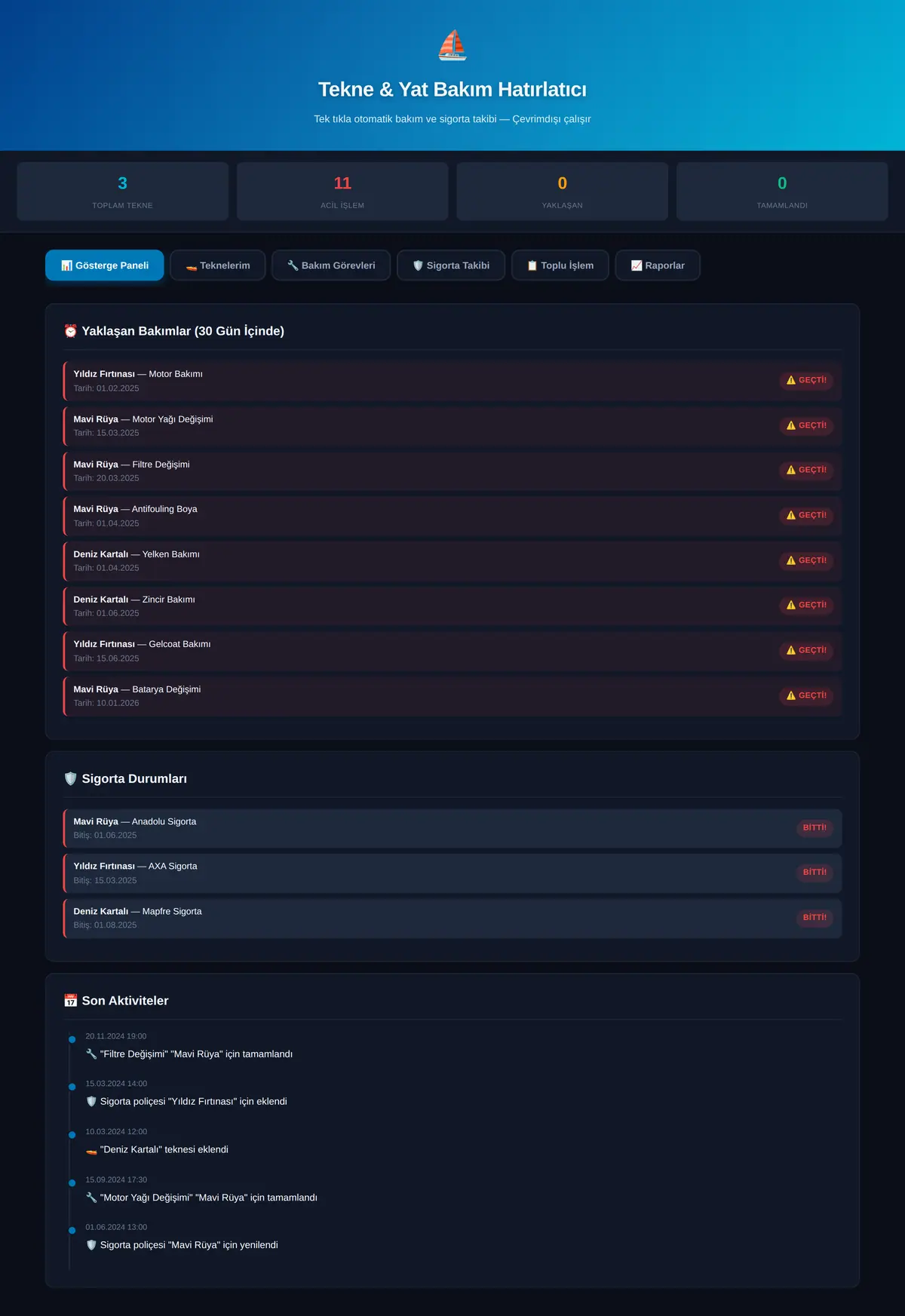Click the 'Tarih: 10.01.2026' date text

tap(106, 703)
